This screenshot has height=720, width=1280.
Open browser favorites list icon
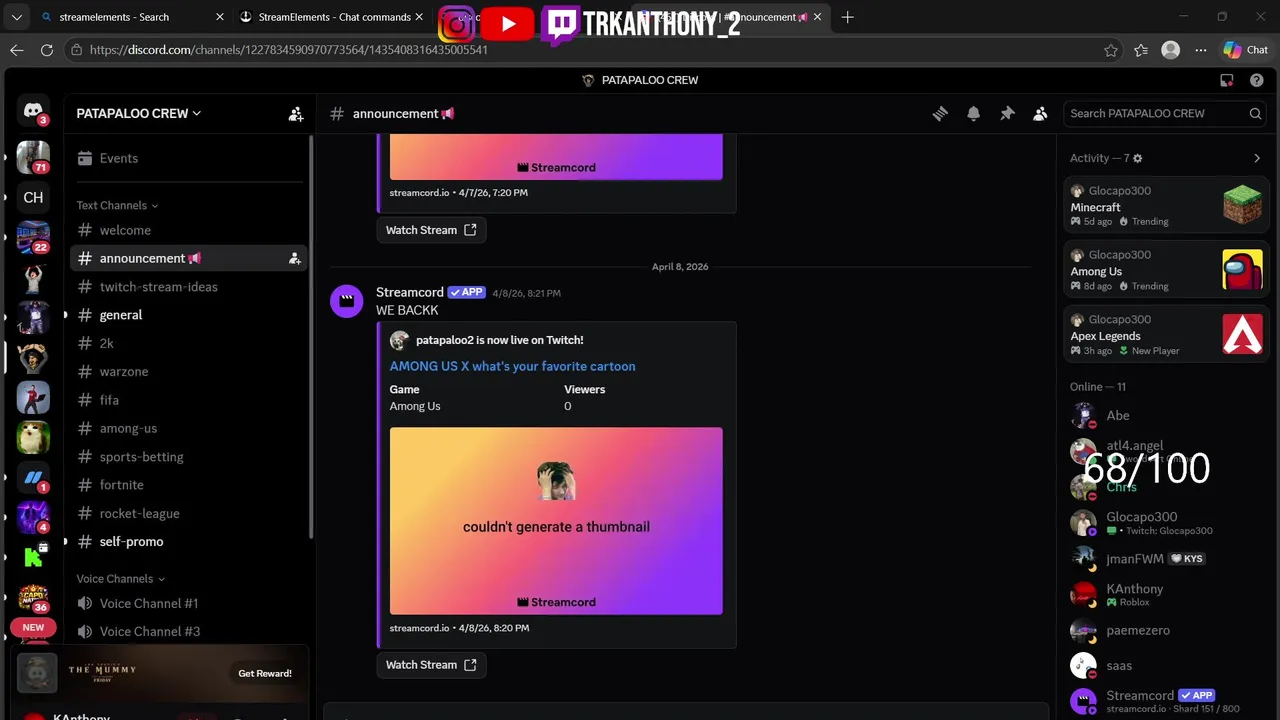tap(1141, 50)
